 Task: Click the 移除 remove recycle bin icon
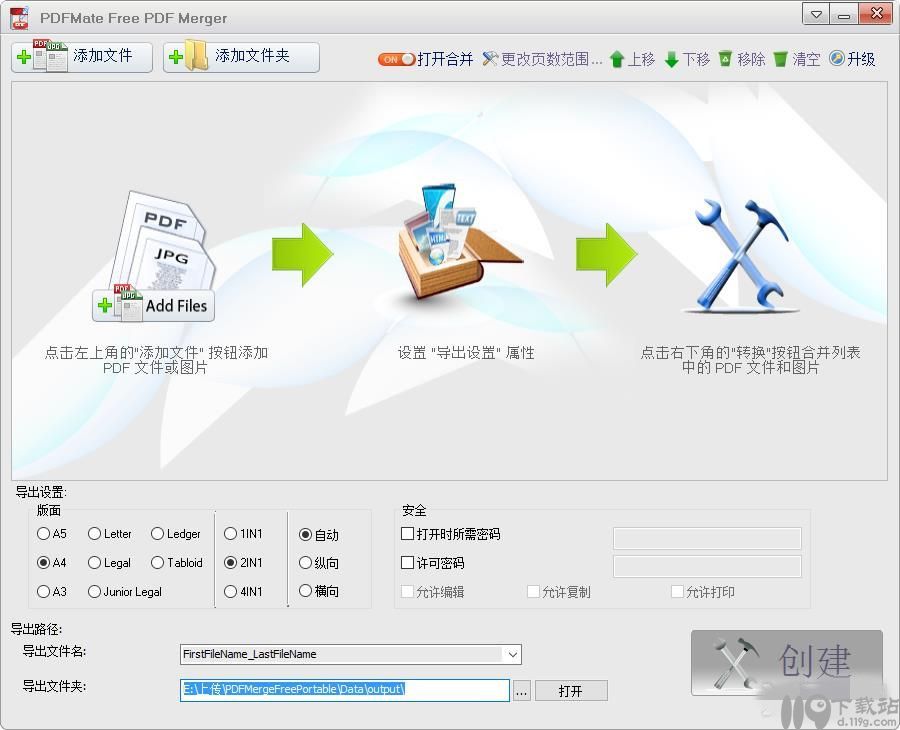726,59
